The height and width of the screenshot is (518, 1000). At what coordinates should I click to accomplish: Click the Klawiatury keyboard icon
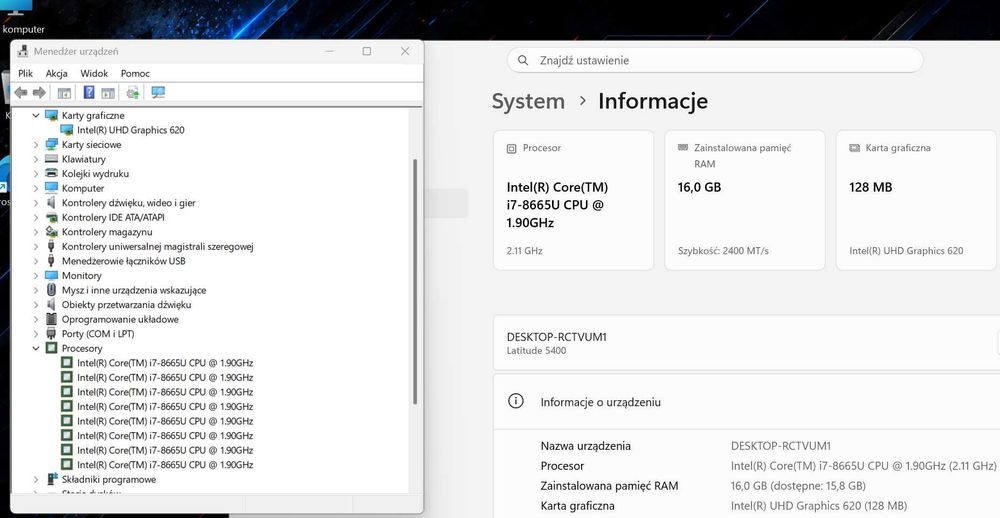click(x=52, y=159)
